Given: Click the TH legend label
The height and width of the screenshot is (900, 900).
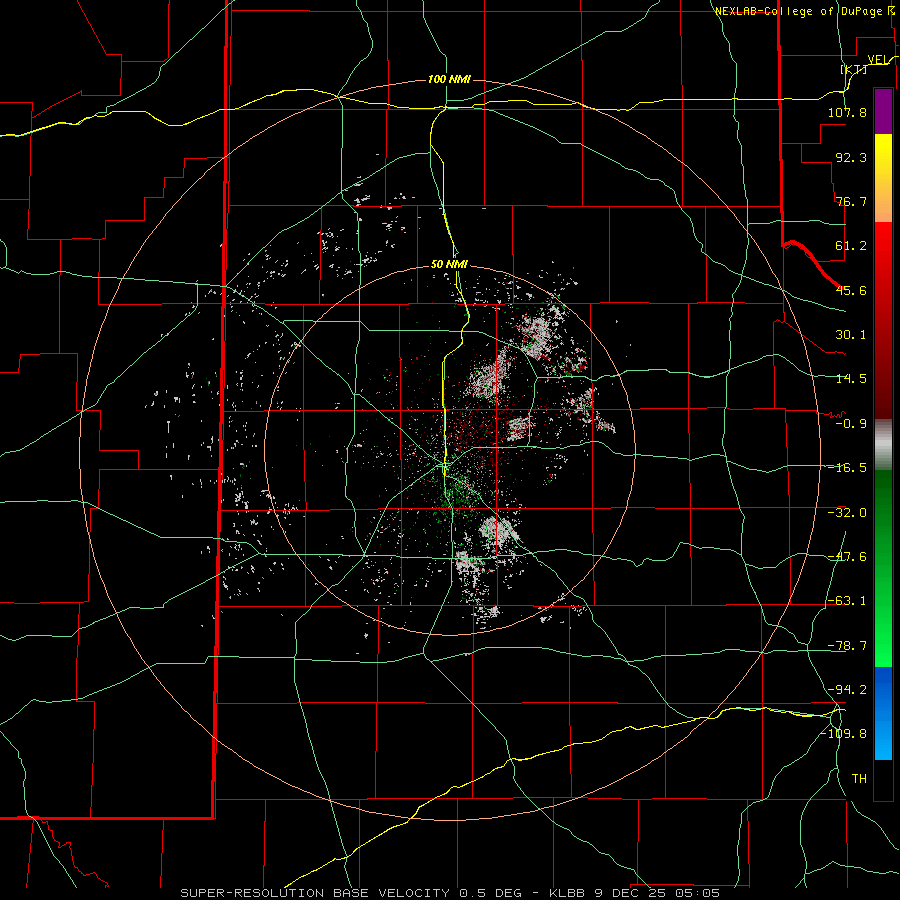Looking at the screenshot, I should point(859,779).
